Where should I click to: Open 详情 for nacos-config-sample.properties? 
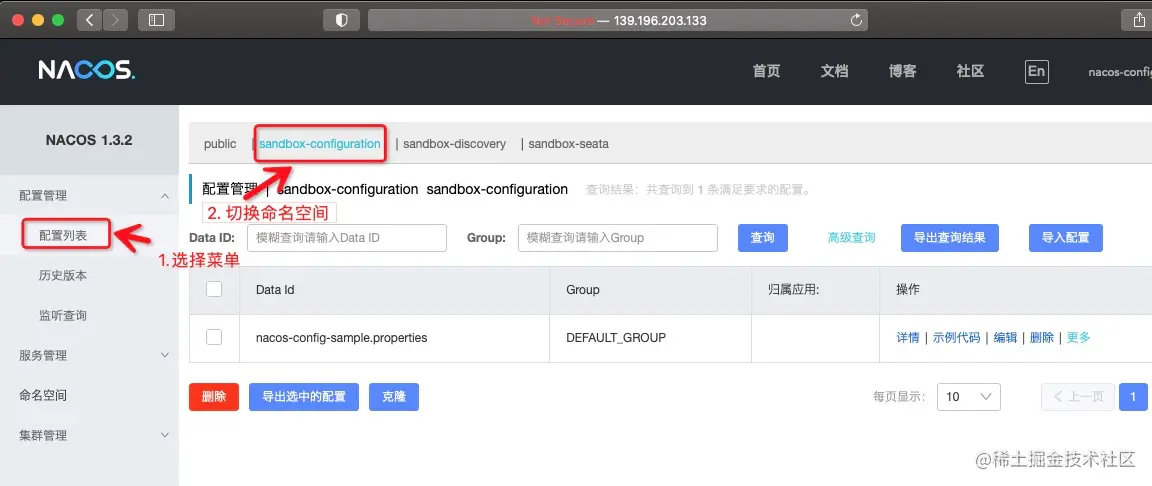[x=908, y=338]
